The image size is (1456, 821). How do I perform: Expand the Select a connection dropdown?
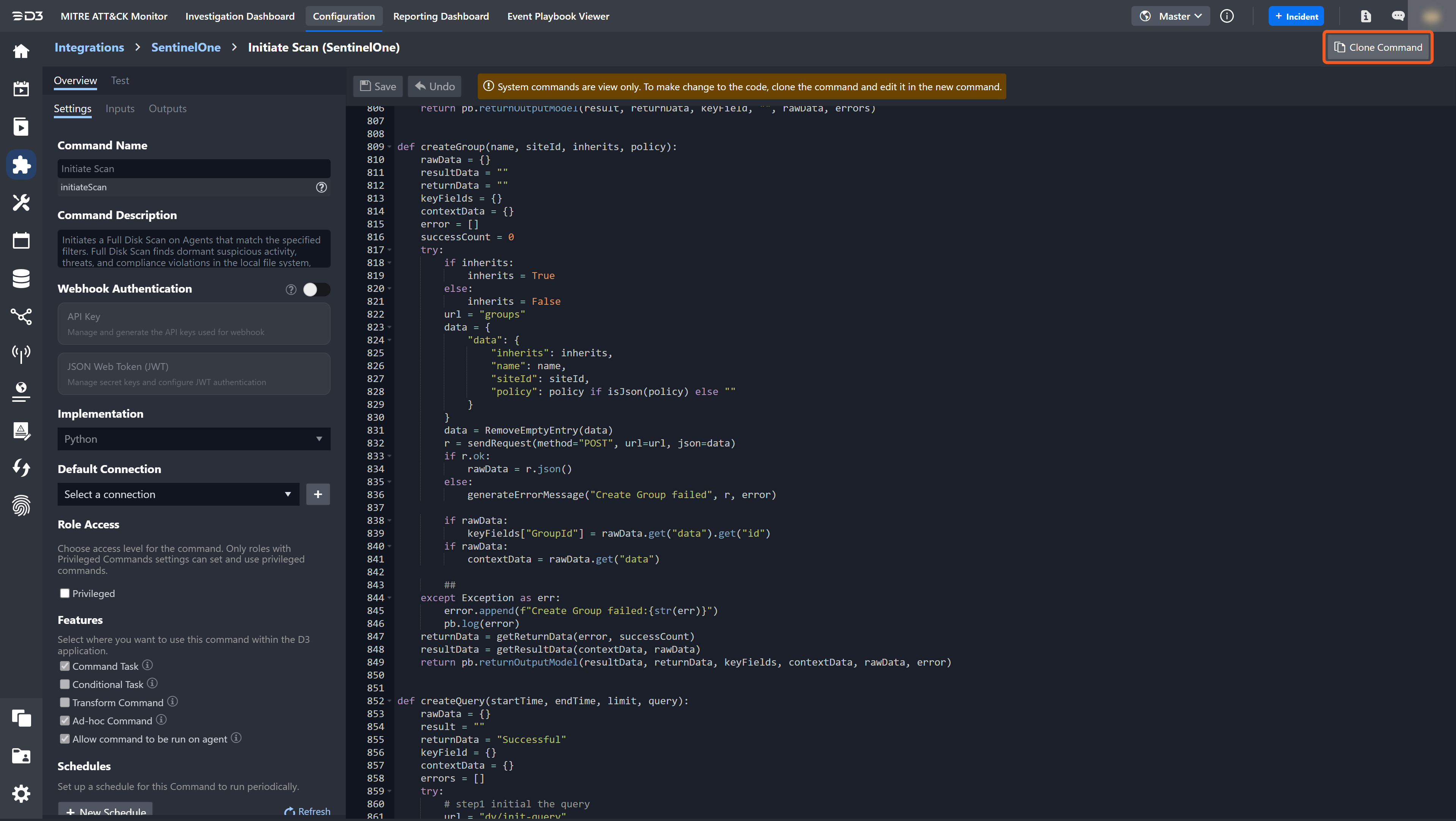tap(178, 494)
